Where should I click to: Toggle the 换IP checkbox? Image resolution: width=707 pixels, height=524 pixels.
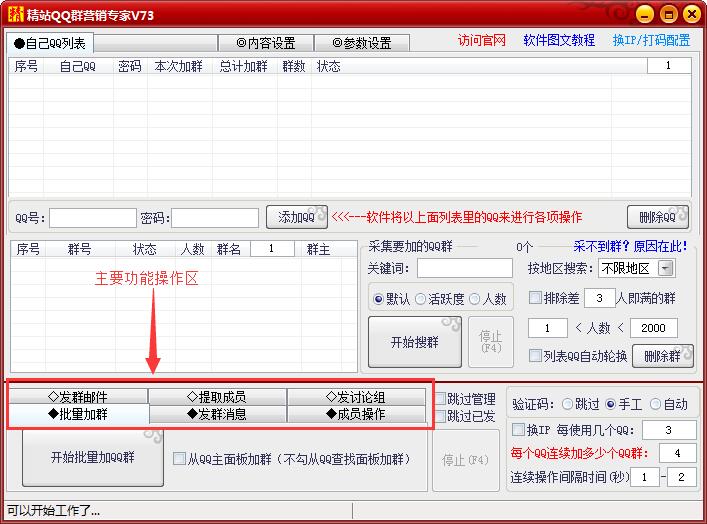pos(518,429)
